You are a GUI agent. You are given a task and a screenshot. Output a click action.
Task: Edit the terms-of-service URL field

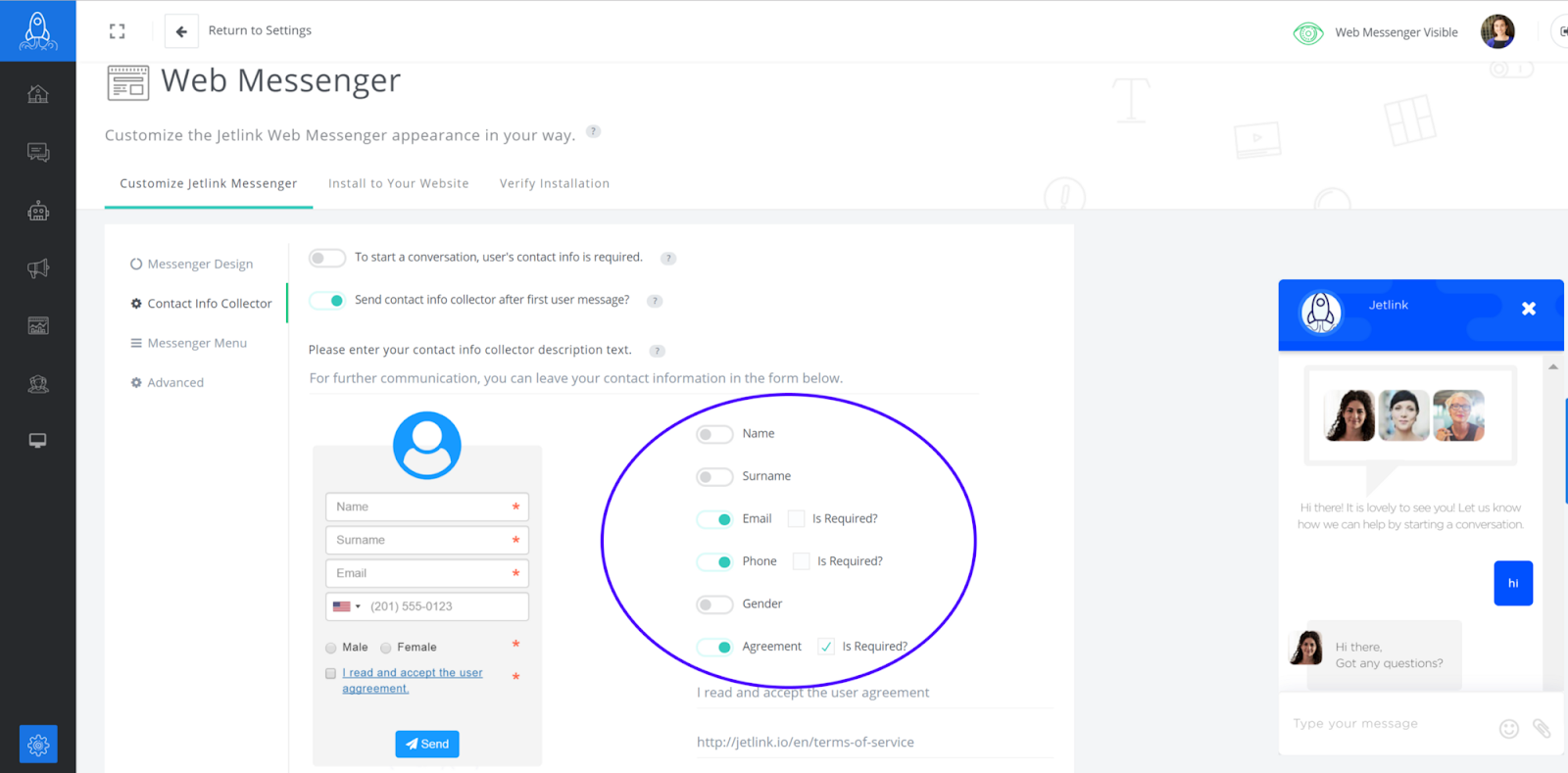click(875, 743)
